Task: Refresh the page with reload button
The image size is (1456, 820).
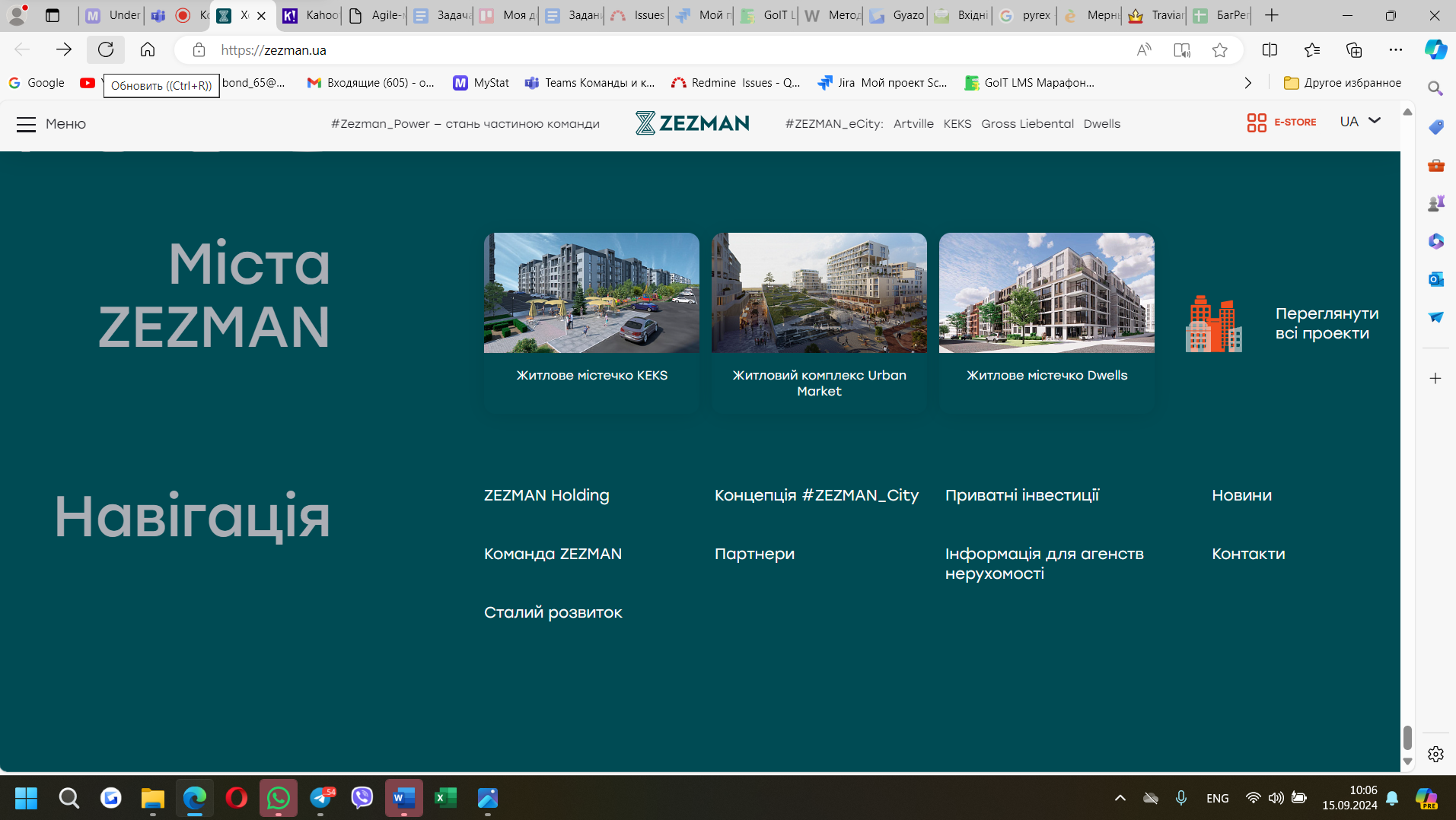Action: (106, 50)
